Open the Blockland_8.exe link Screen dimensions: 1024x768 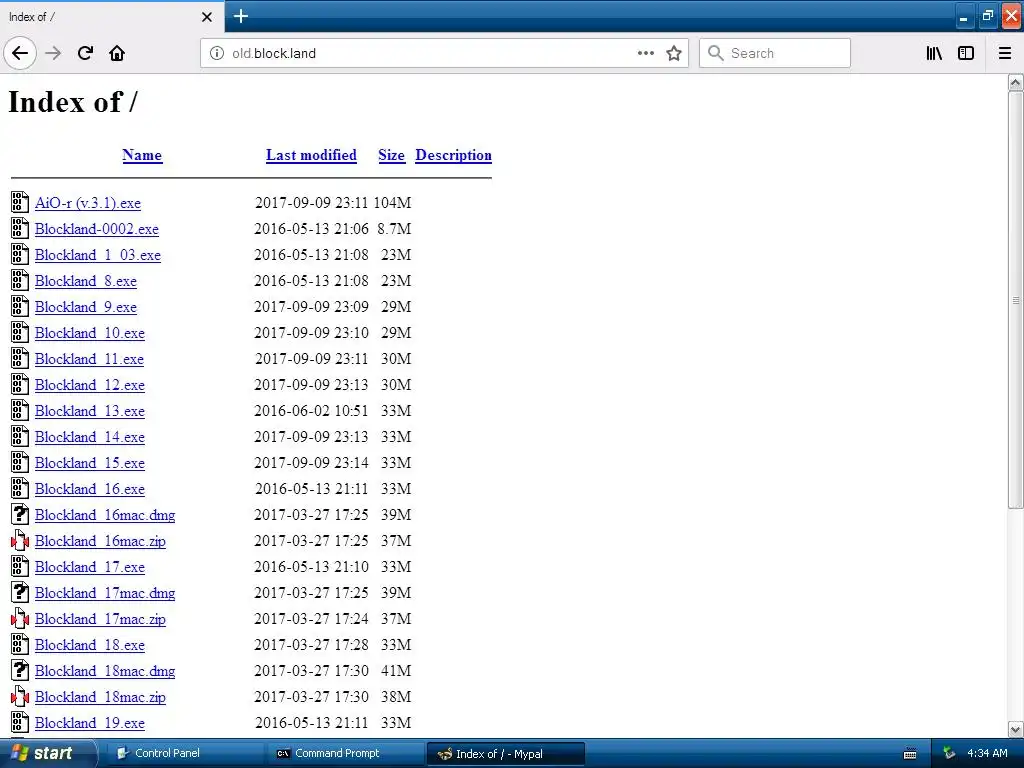pos(86,281)
